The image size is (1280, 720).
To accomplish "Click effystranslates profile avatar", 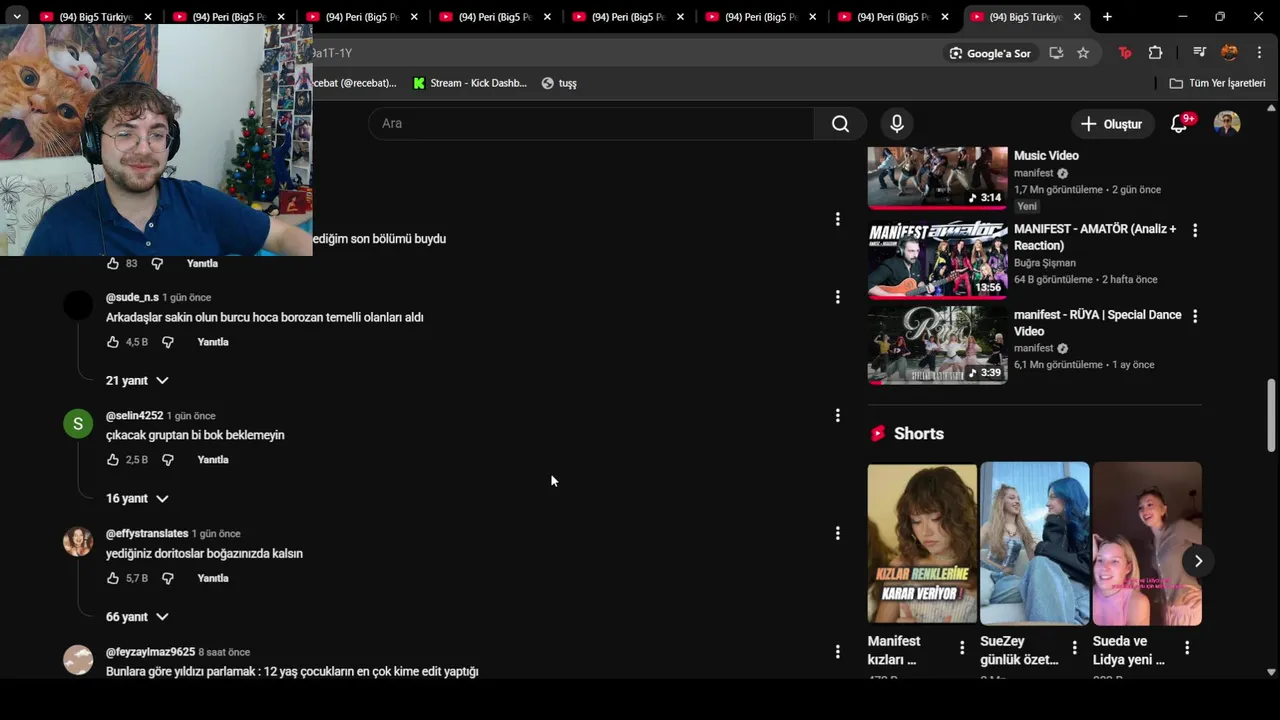I will [x=78, y=542].
